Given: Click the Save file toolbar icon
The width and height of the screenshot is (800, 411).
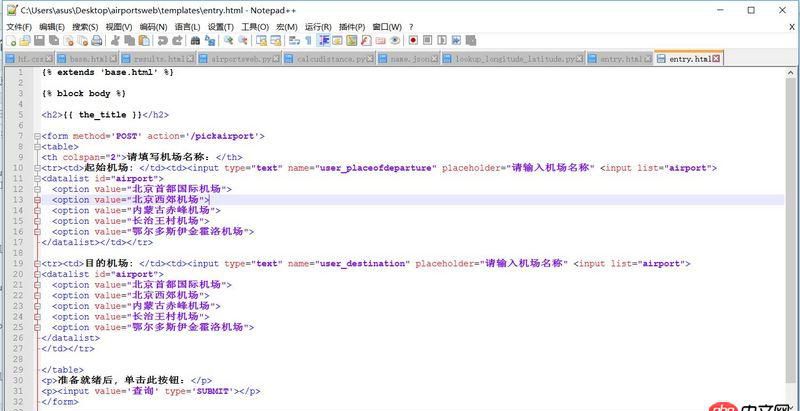Looking at the screenshot, I should 39,41.
